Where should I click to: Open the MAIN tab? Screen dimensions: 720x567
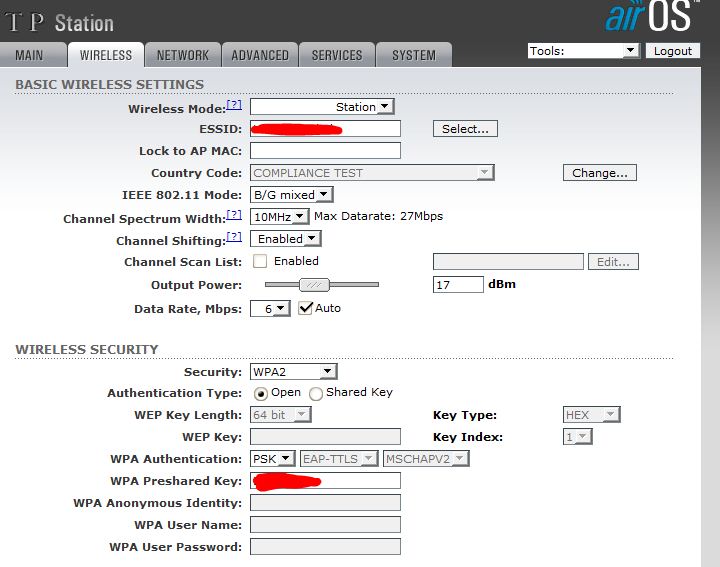point(32,56)
